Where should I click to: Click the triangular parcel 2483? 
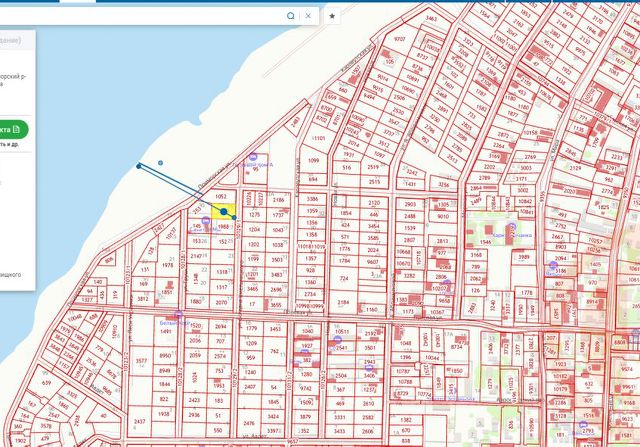[x=296, y=121]
